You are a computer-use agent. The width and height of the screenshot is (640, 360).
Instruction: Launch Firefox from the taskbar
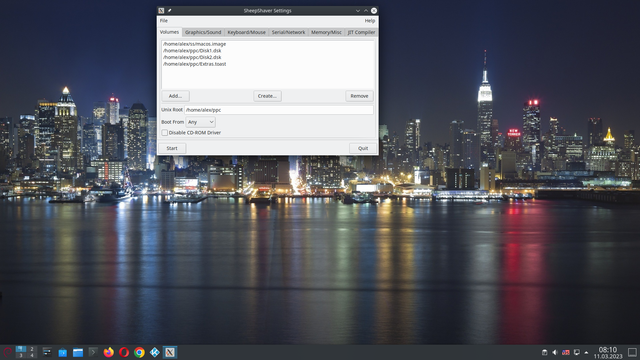[x=109, y=352]
